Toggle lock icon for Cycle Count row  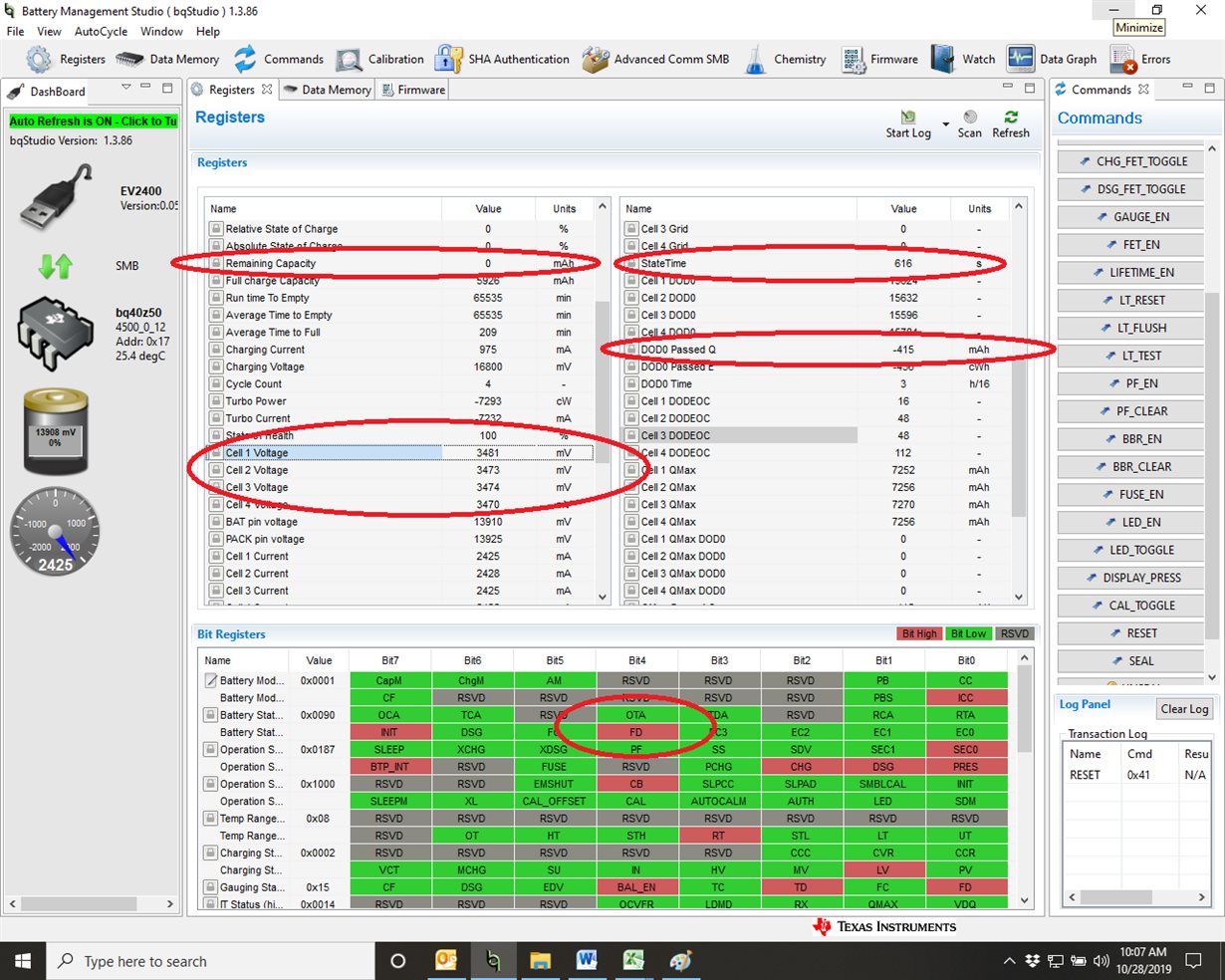pos(215,384)
